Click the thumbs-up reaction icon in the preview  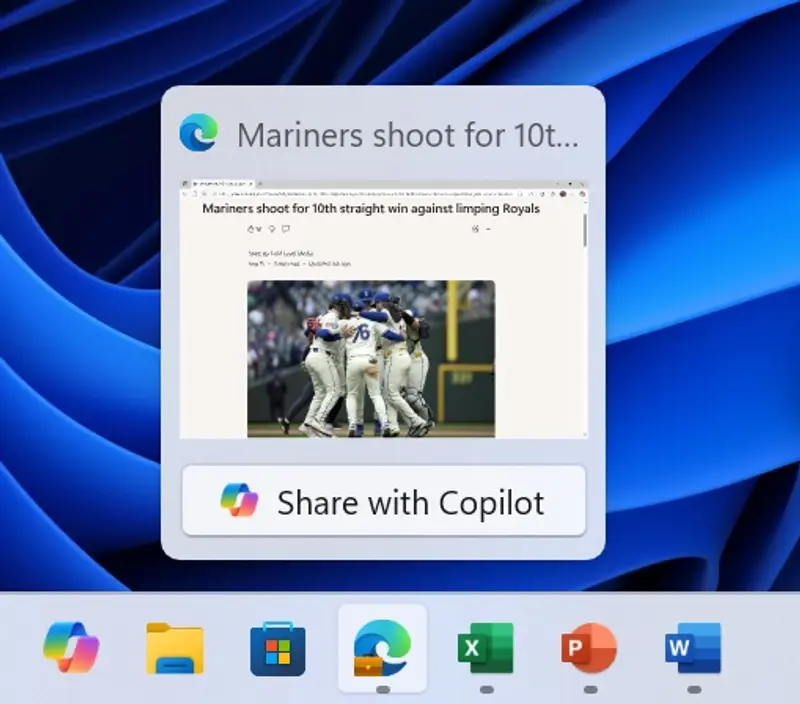(x=249, y=229)
